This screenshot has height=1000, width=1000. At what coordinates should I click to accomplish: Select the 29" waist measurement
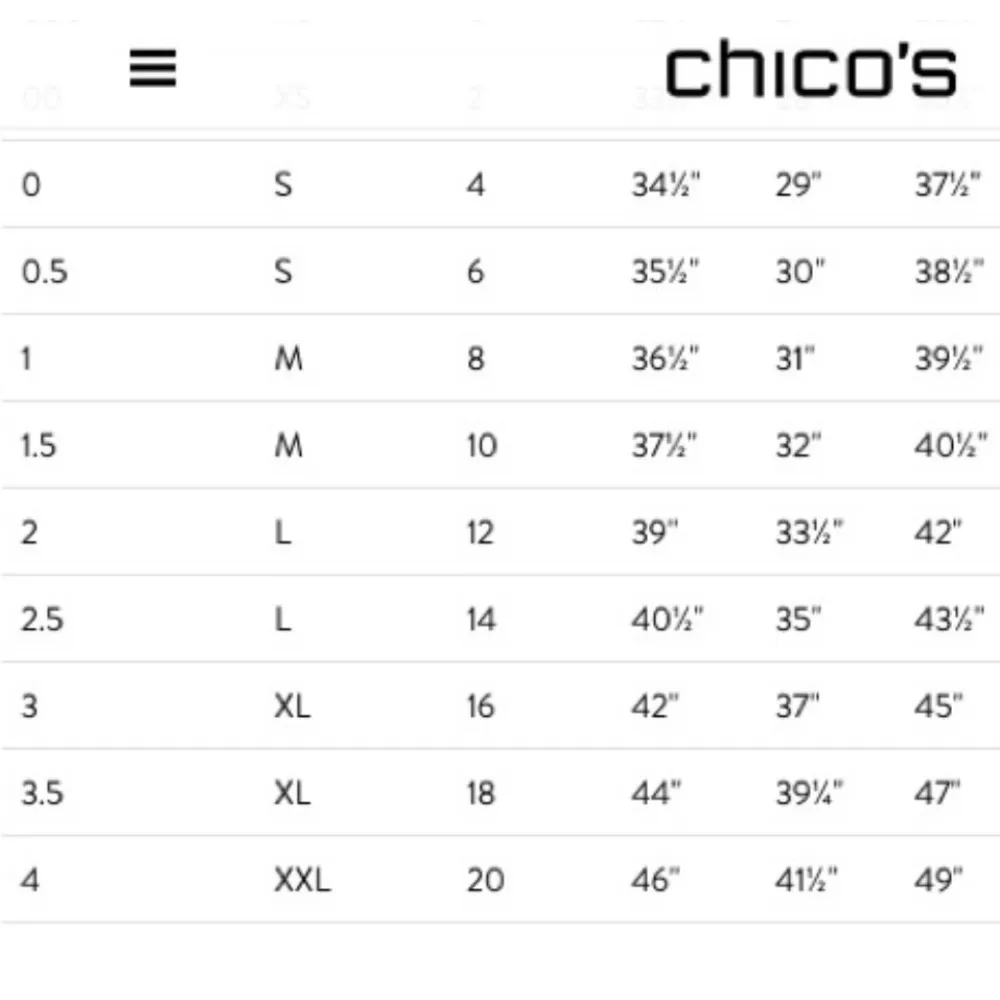pos(800,185)
